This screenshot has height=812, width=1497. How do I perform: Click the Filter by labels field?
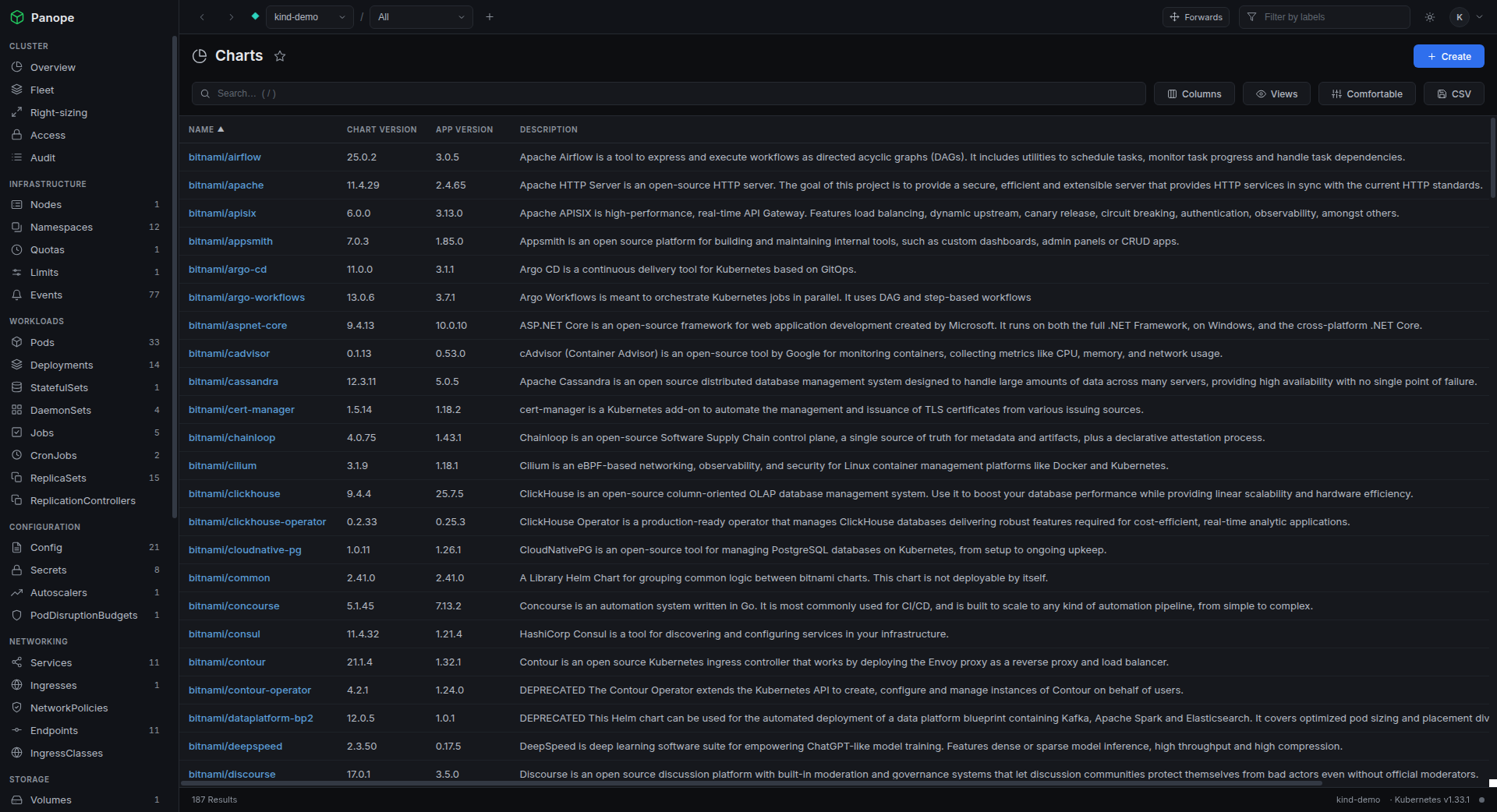click(1324, 17)
